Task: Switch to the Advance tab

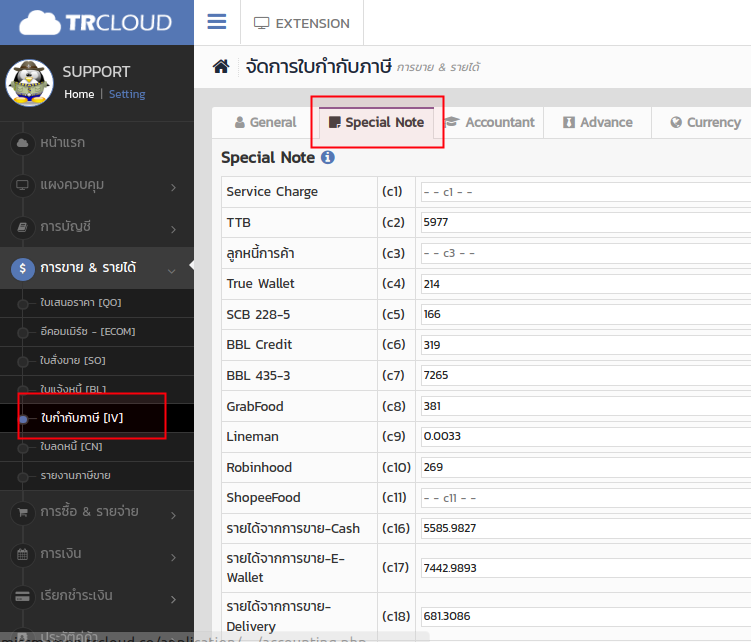Action: tap(597, 123)
